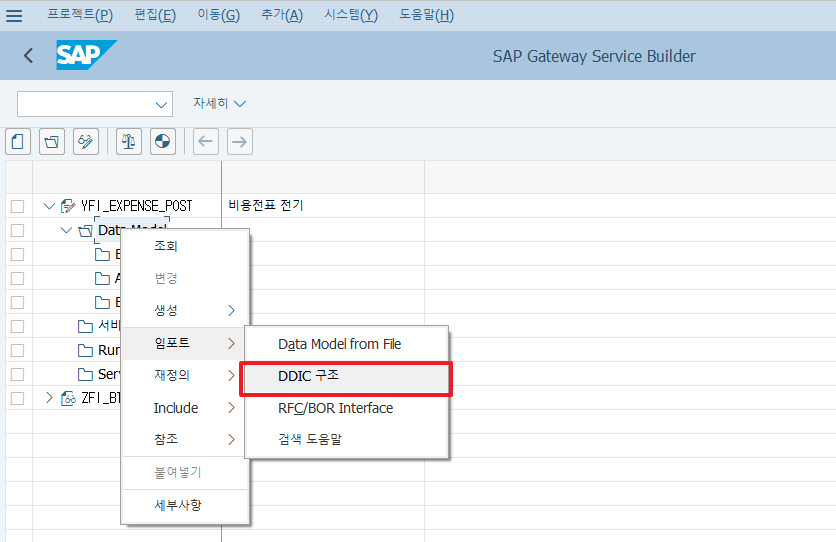Tick the checkbox beside folder starting with A
This screenshot has width=836, height=542.
(x=18, y=278)
